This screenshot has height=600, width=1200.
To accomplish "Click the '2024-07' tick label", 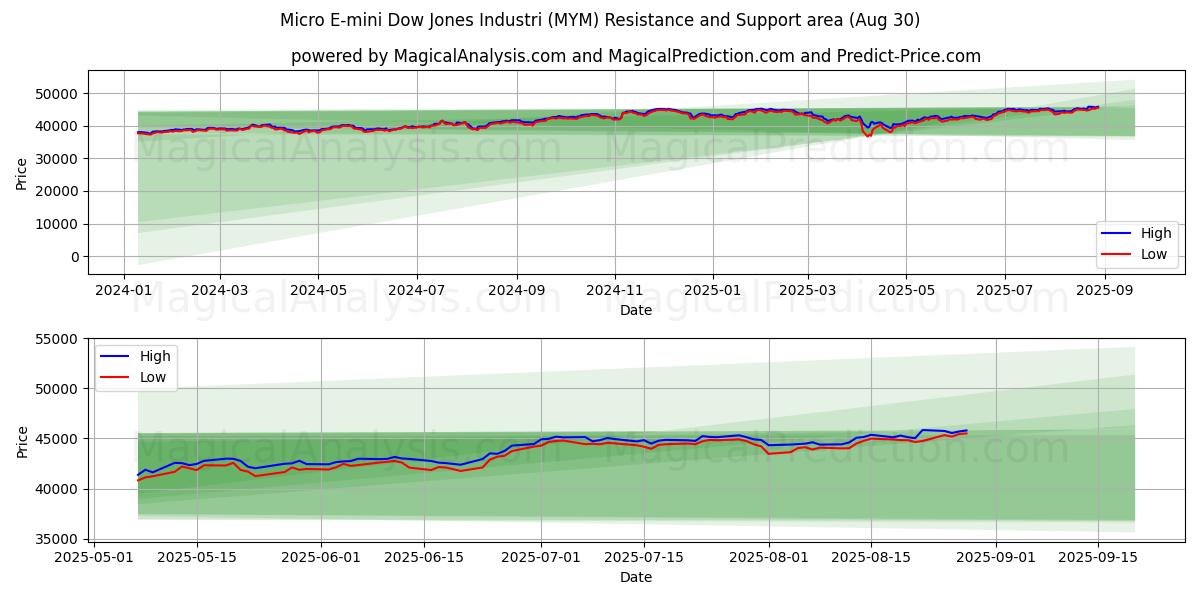I will pyautogui.click(x=416, y=290).
